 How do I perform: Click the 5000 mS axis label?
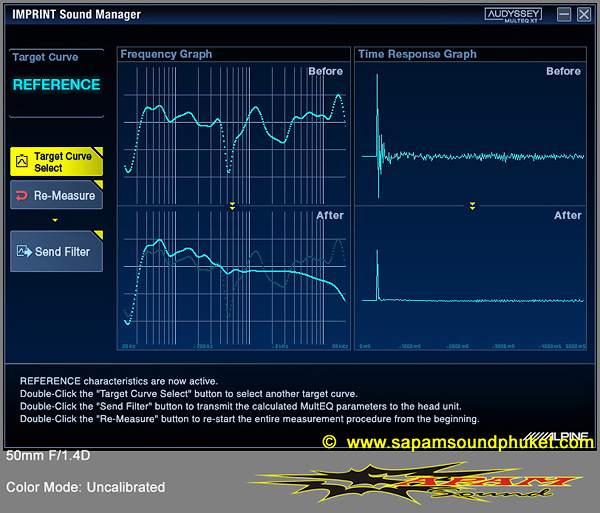click(576, 346)
